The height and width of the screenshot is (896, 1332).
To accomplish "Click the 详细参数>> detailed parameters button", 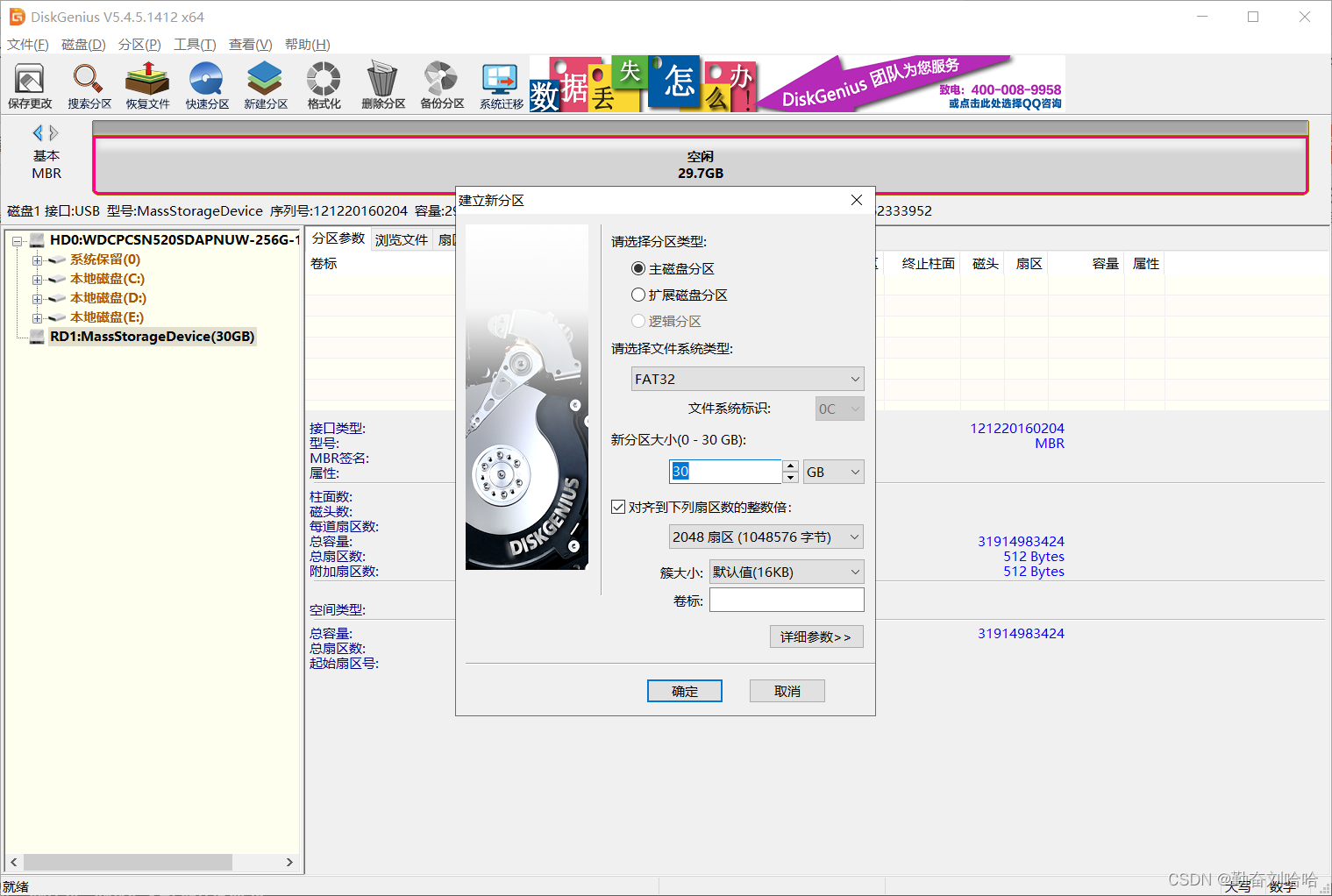I will tap(816, 636).
